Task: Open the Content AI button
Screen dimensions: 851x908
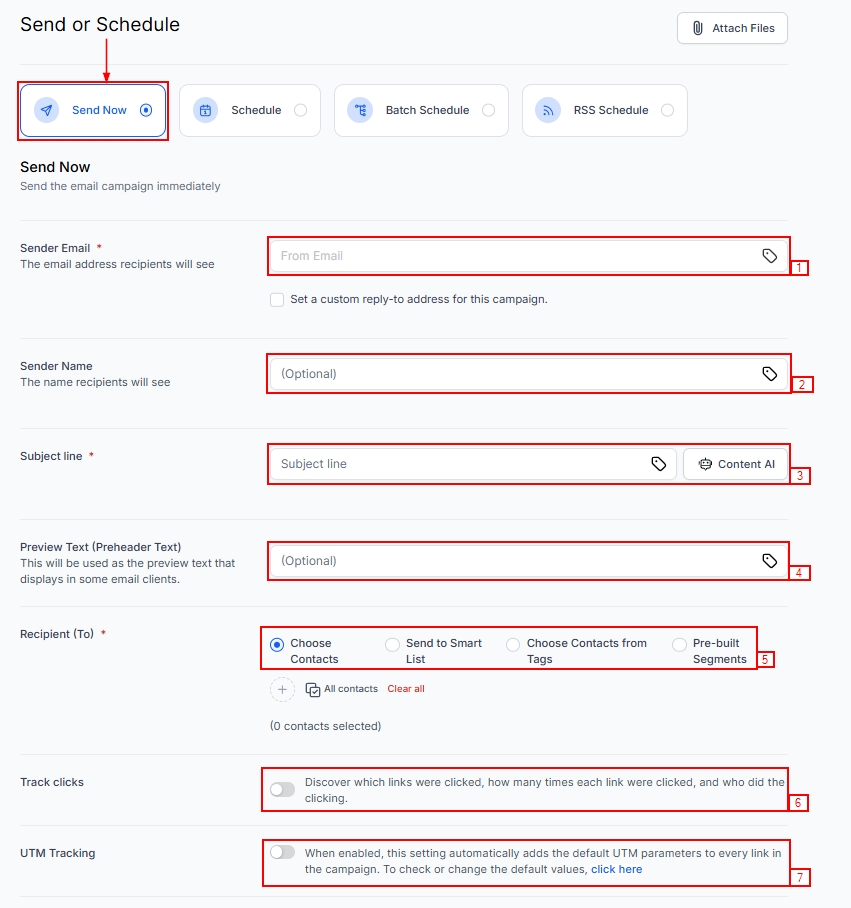Action: [736, 464]
